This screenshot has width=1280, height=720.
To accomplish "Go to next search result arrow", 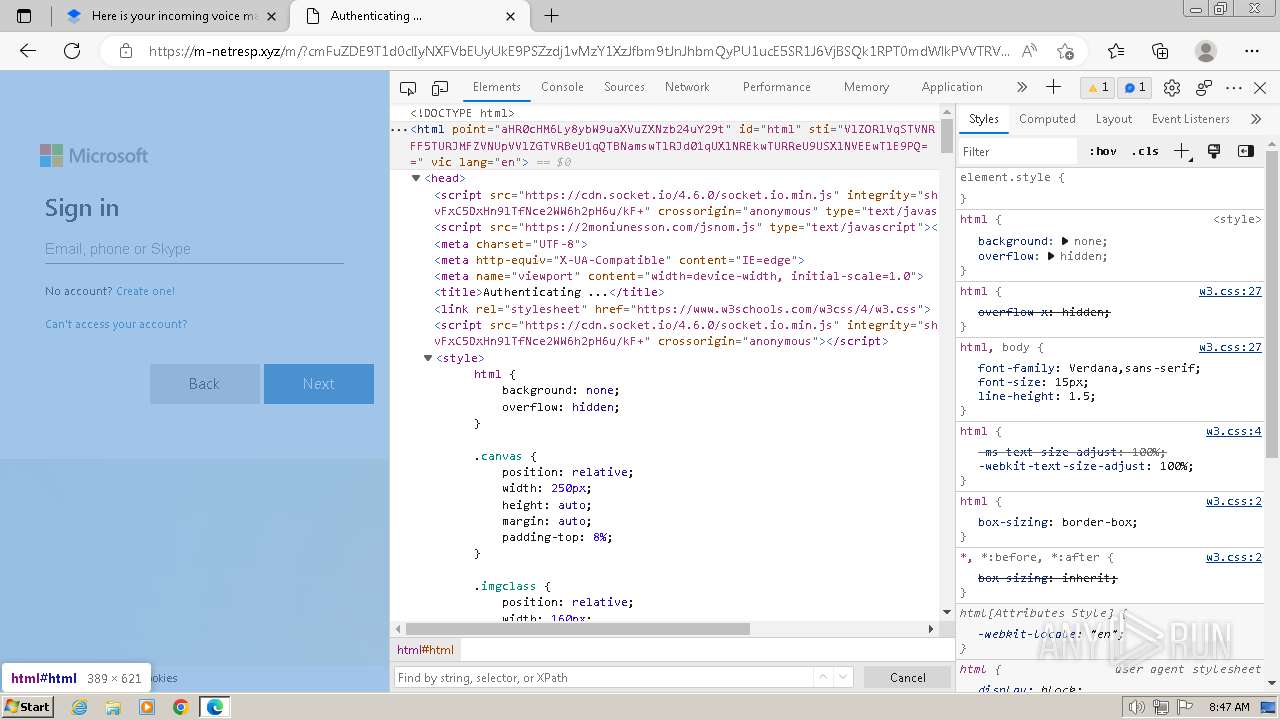I will (x=843, y=677).
